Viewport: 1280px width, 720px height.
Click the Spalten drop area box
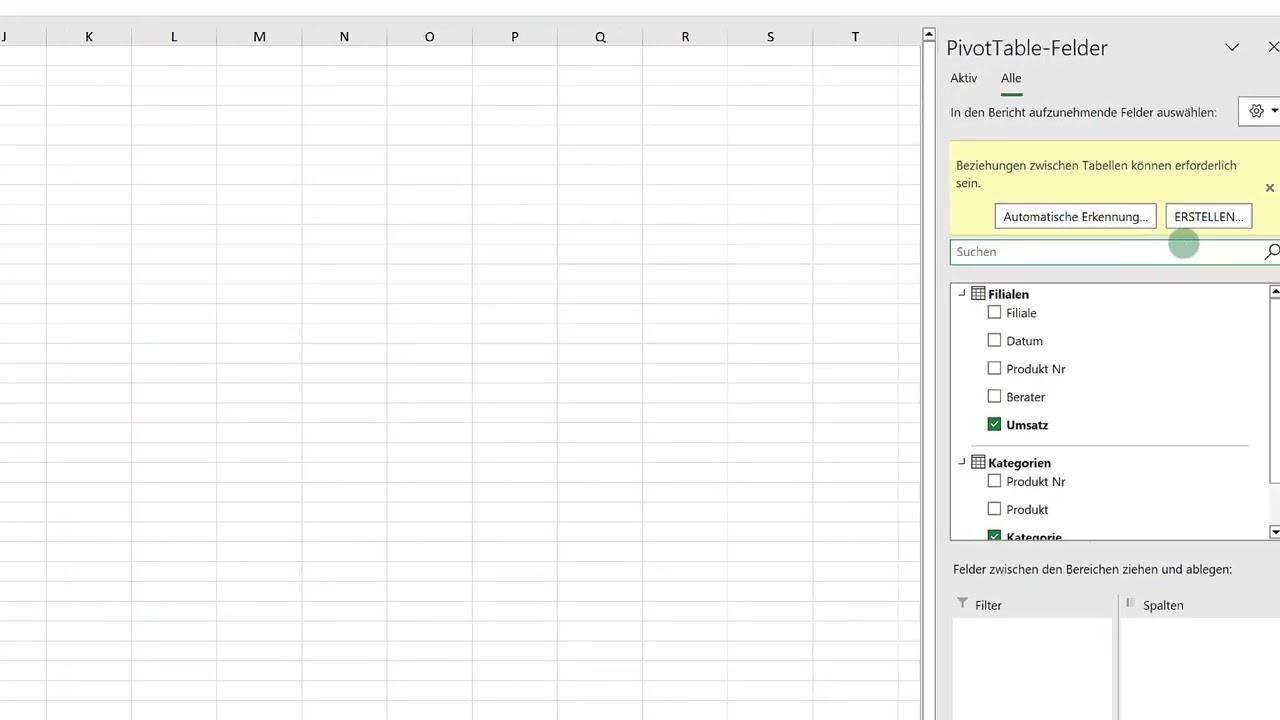point(1200,668)
